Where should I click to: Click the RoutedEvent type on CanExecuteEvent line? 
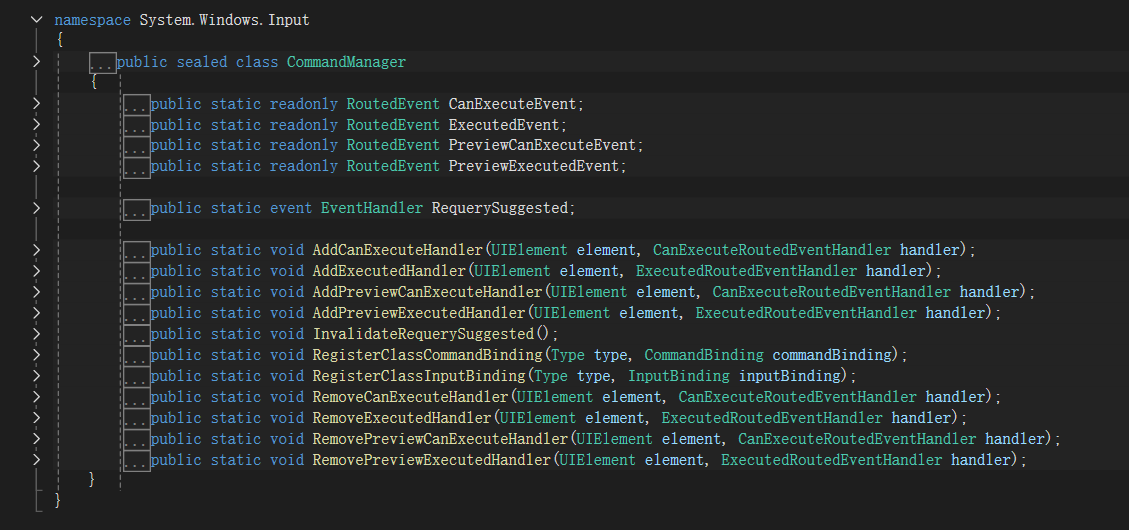point(393,104)
